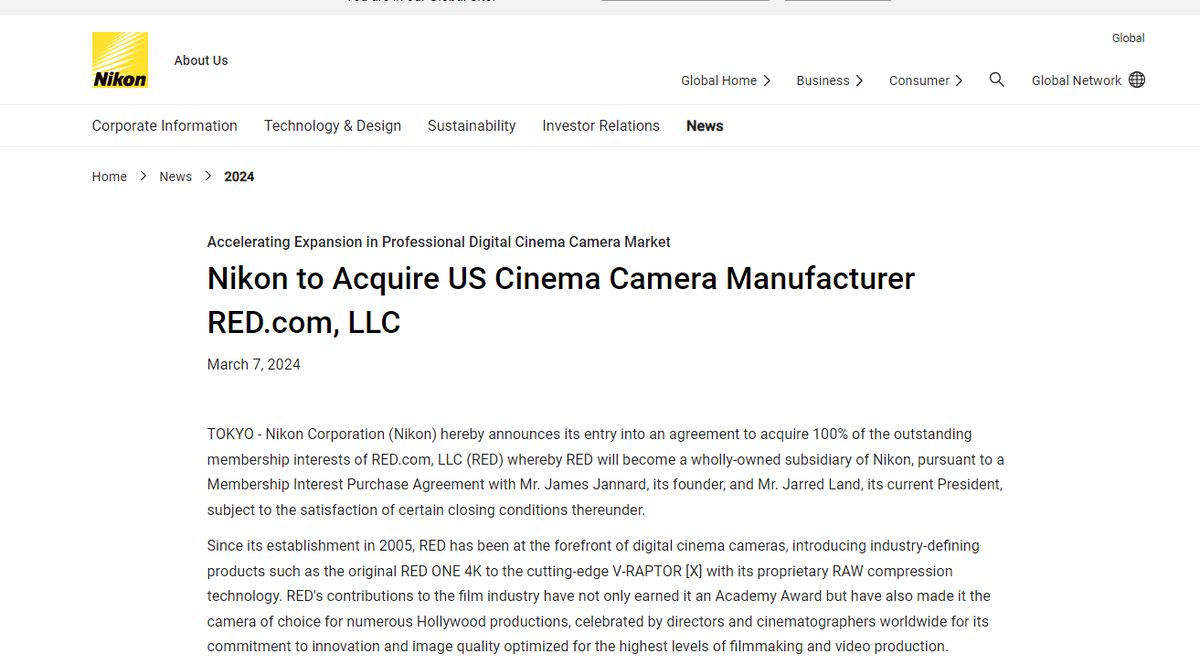Expand the Business chevron
Image resolution: width=1200 pixels, height=665 pixels.
(860, 81)
